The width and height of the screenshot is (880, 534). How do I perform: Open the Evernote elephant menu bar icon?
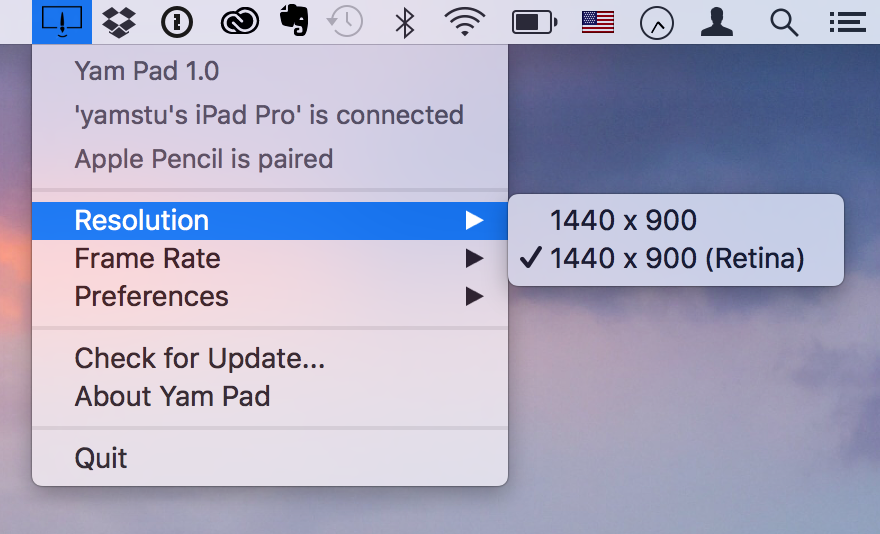pyautogui.click(x=294, y=21)
